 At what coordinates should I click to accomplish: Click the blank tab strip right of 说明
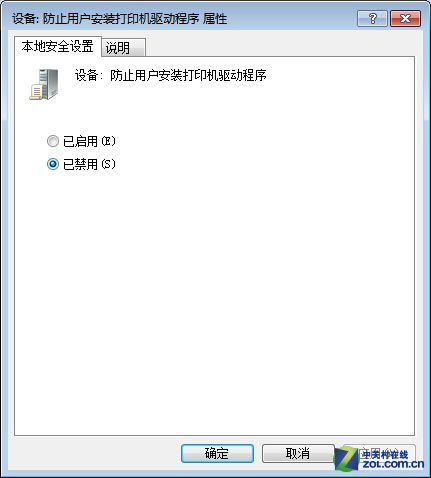coord(280,48)
